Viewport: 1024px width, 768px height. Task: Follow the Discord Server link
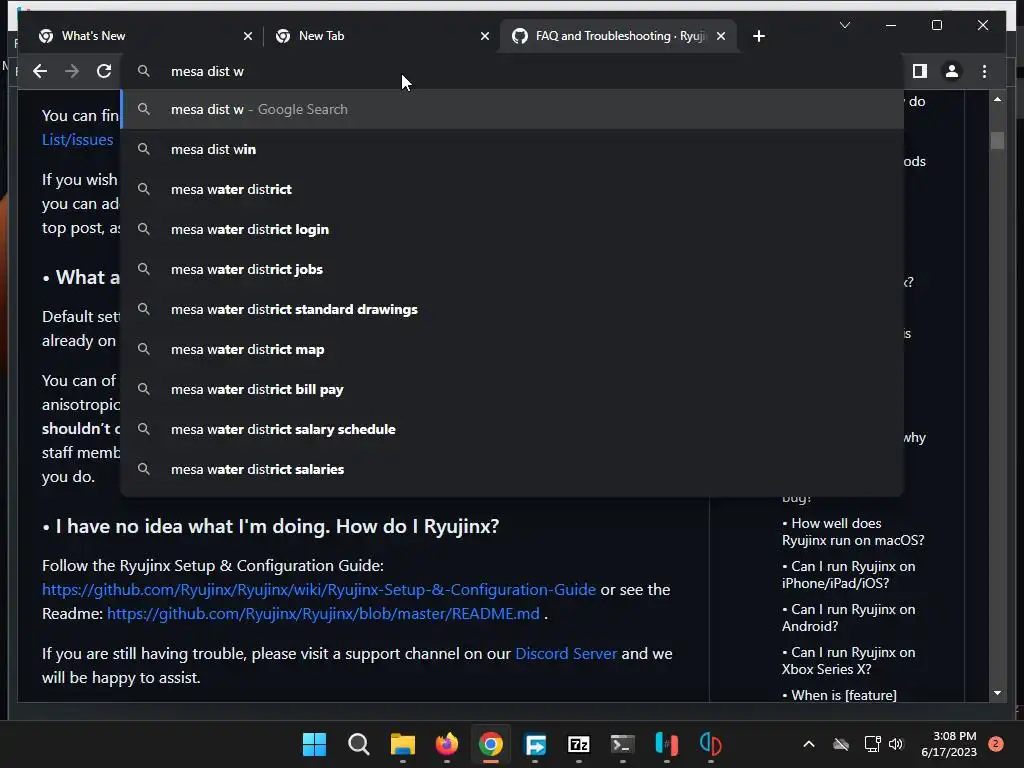566,654
